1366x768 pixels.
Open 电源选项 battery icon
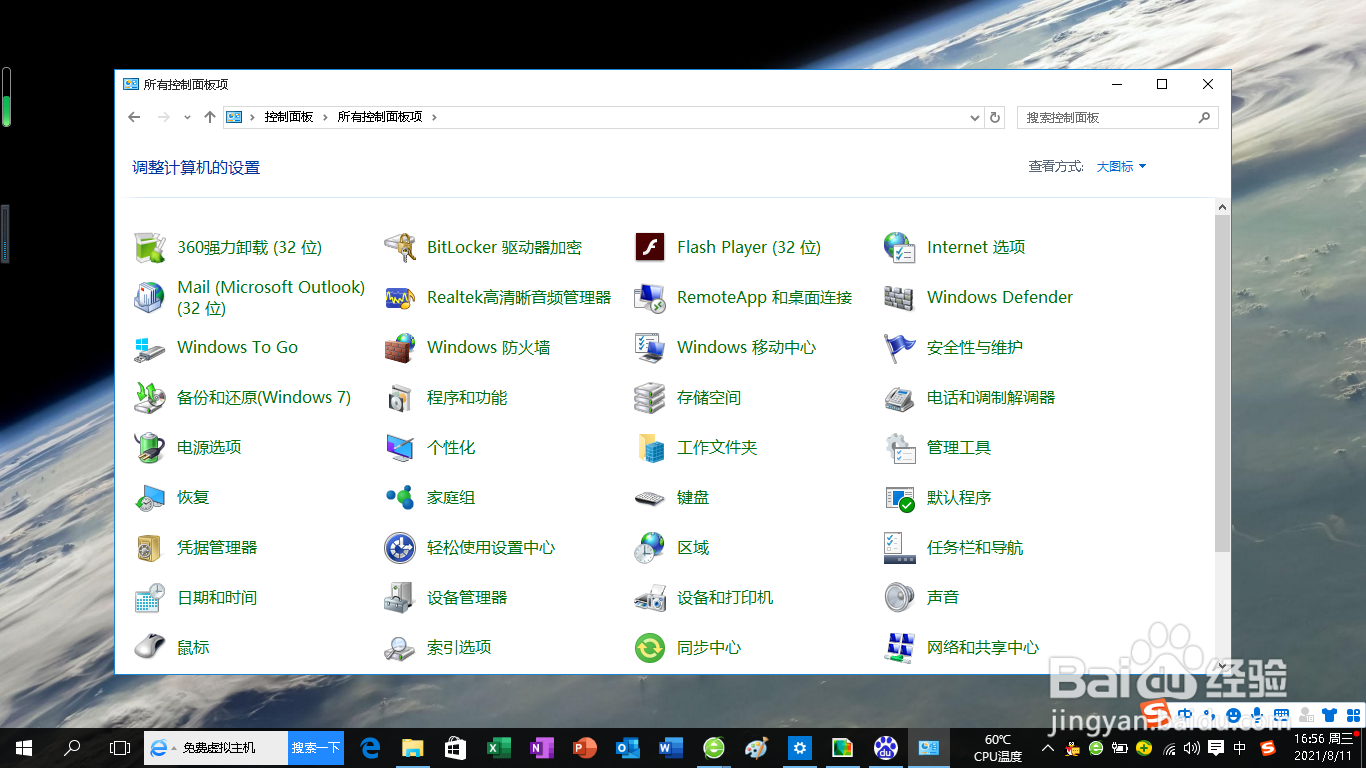(150, 447)
